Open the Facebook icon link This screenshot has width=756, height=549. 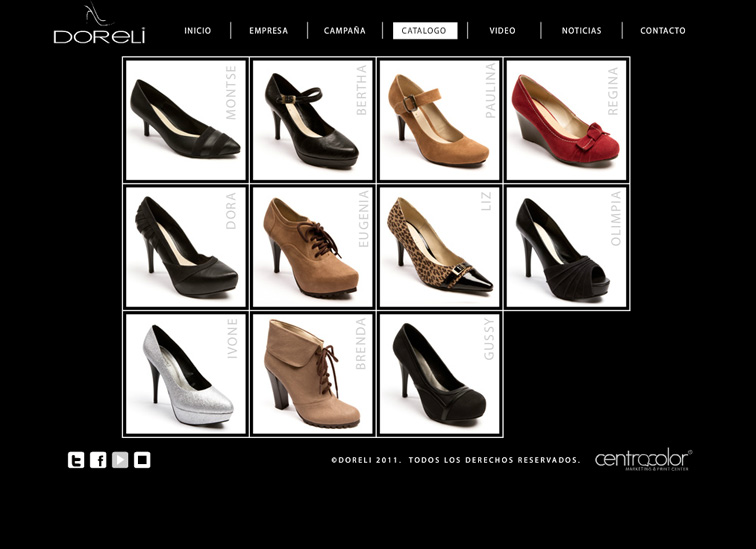(x=98, y=460)
